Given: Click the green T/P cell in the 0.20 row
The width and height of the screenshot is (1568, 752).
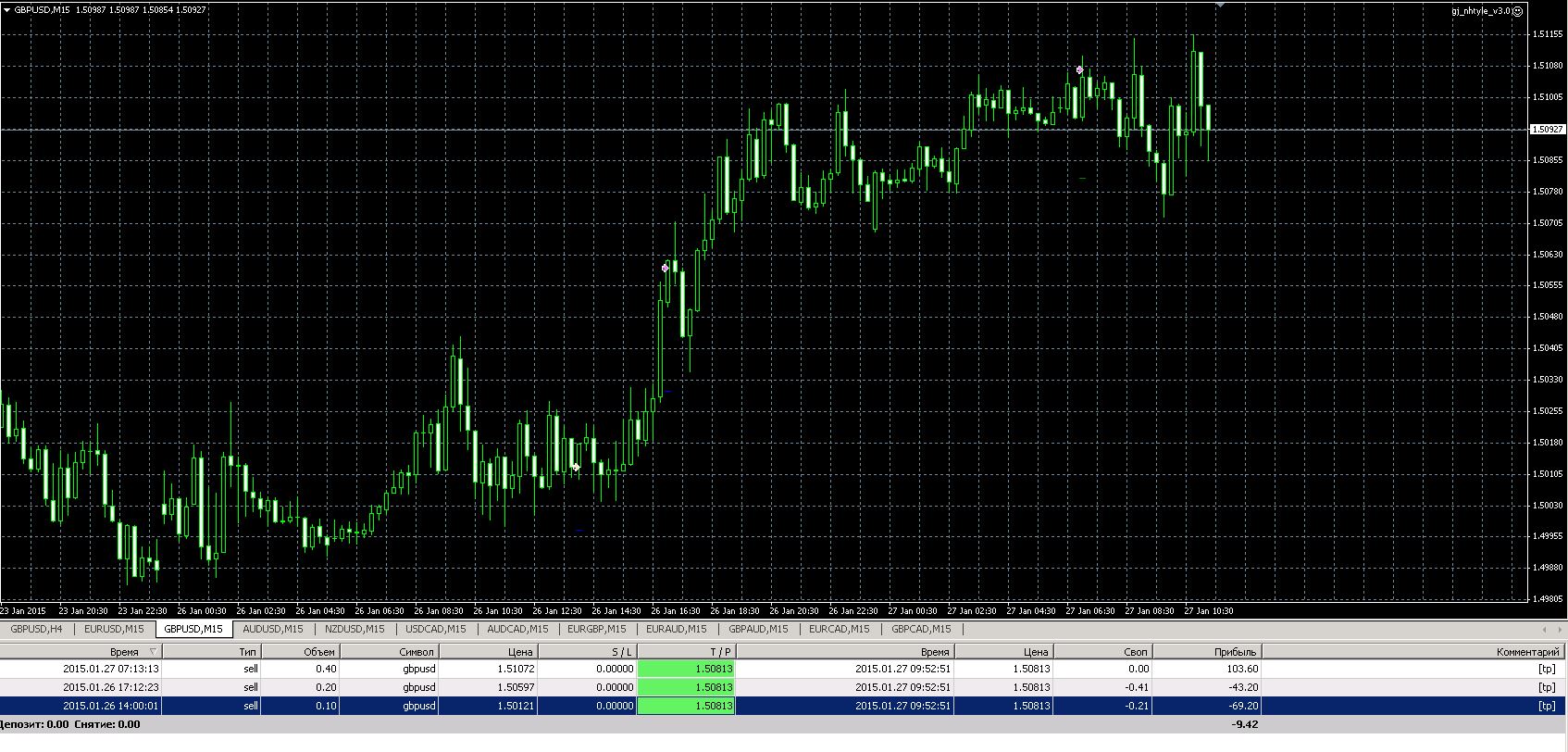Looking at the screenshot, I should pos(686,687).
